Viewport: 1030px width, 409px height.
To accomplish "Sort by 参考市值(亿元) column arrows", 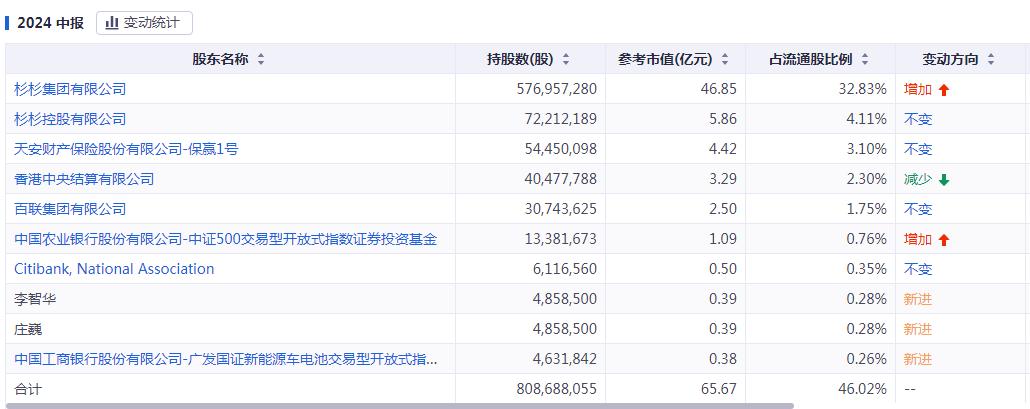I will (725, 60).
